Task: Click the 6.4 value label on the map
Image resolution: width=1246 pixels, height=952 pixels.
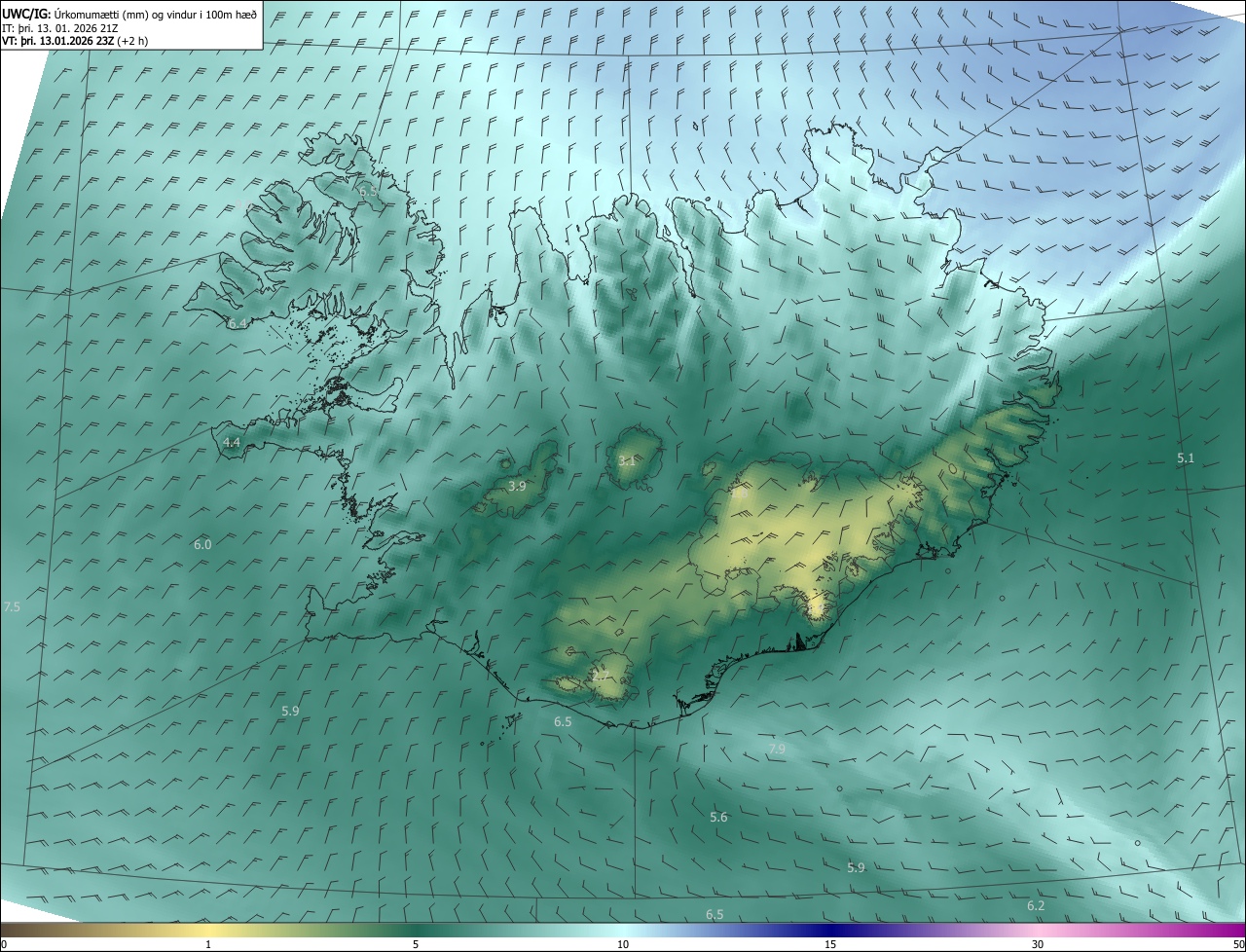Action: click(237, 323)
